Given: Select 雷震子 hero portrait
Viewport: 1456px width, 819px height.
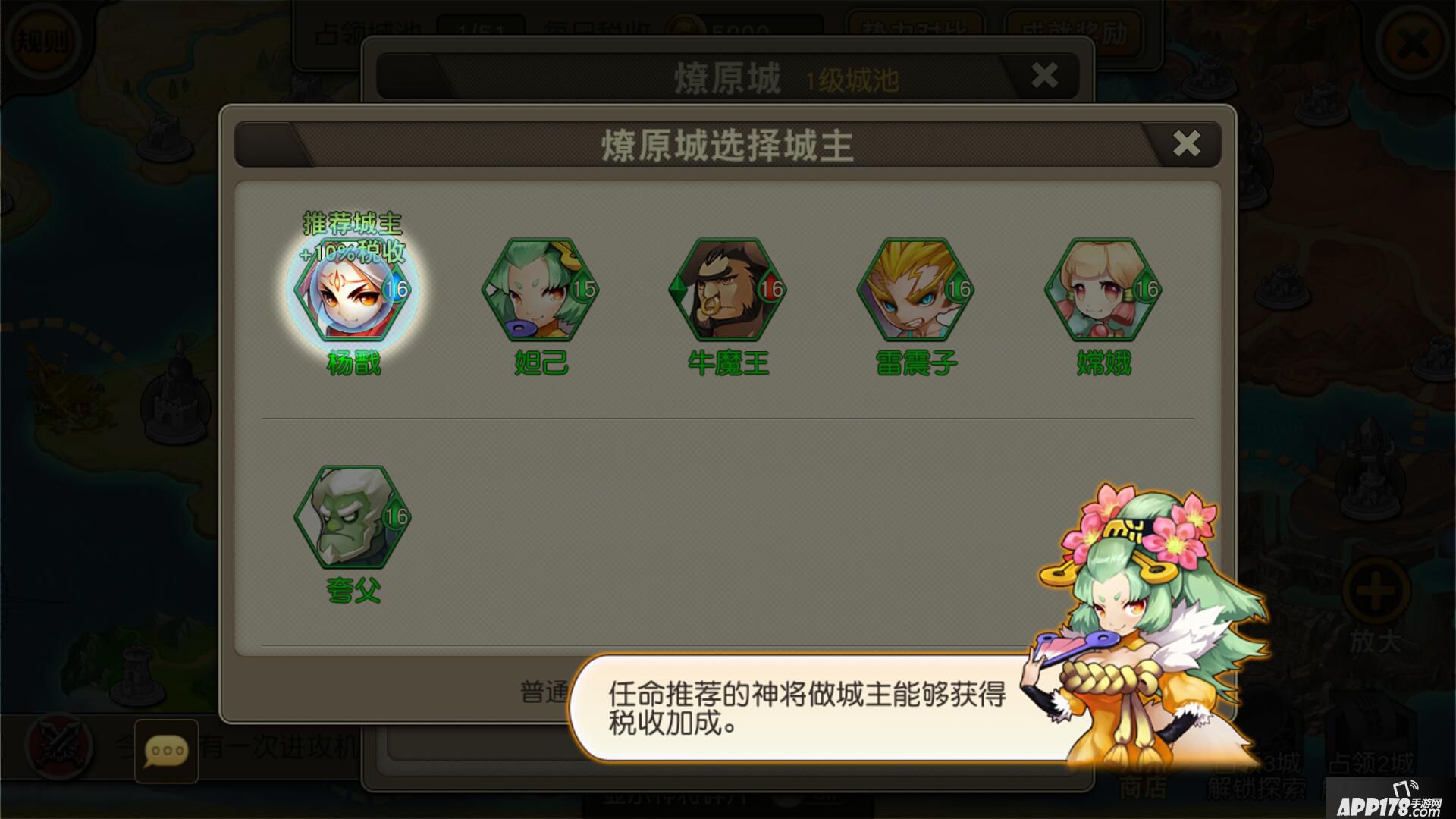Looking at the screenshot, I should 916,289.
